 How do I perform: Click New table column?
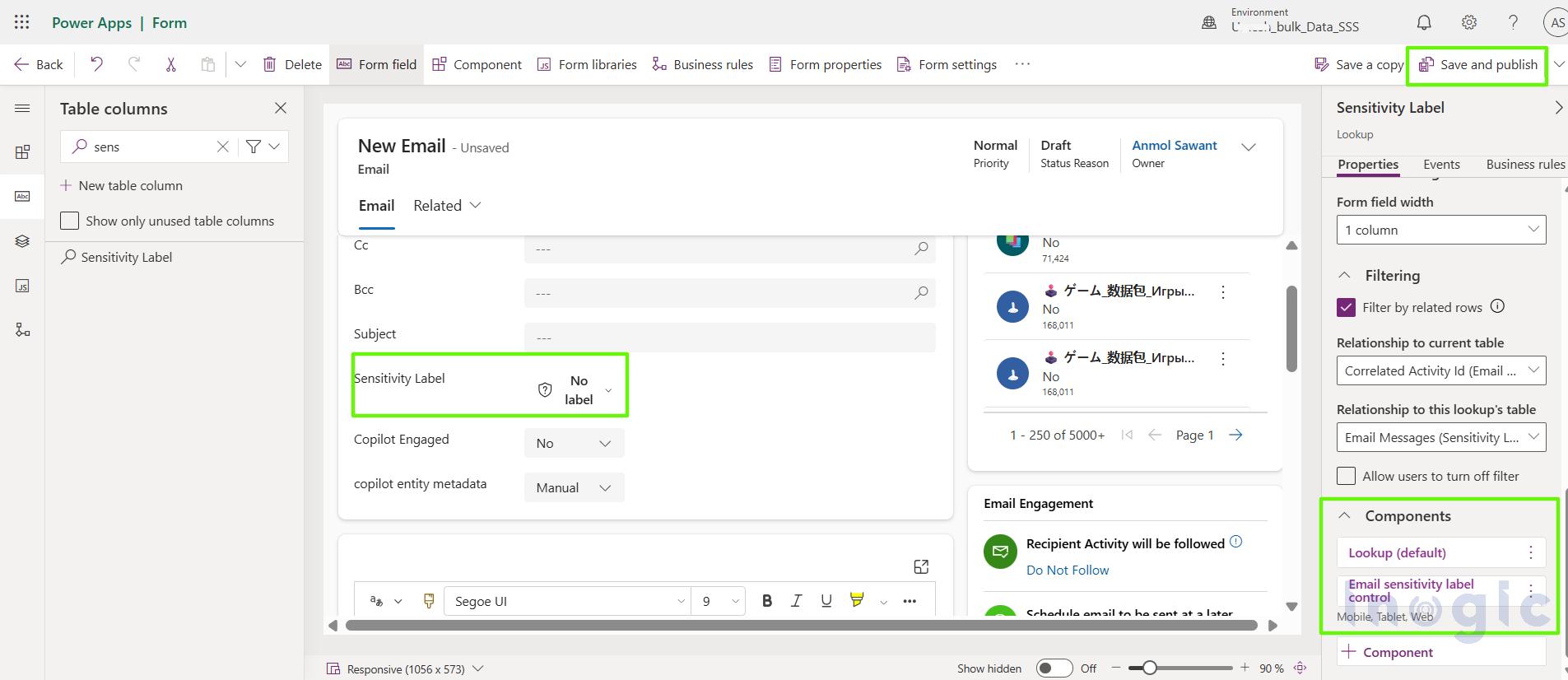(121, 185)
